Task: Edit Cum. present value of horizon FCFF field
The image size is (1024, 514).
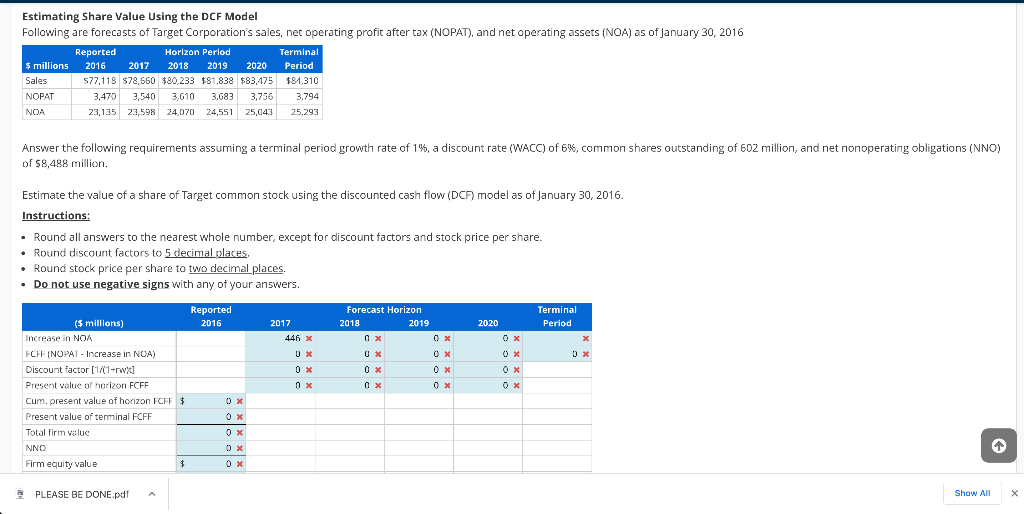Action: (211, 401)
